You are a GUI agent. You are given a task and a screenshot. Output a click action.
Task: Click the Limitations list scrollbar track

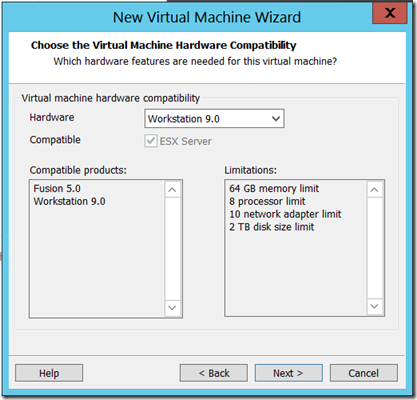(374, 248)
